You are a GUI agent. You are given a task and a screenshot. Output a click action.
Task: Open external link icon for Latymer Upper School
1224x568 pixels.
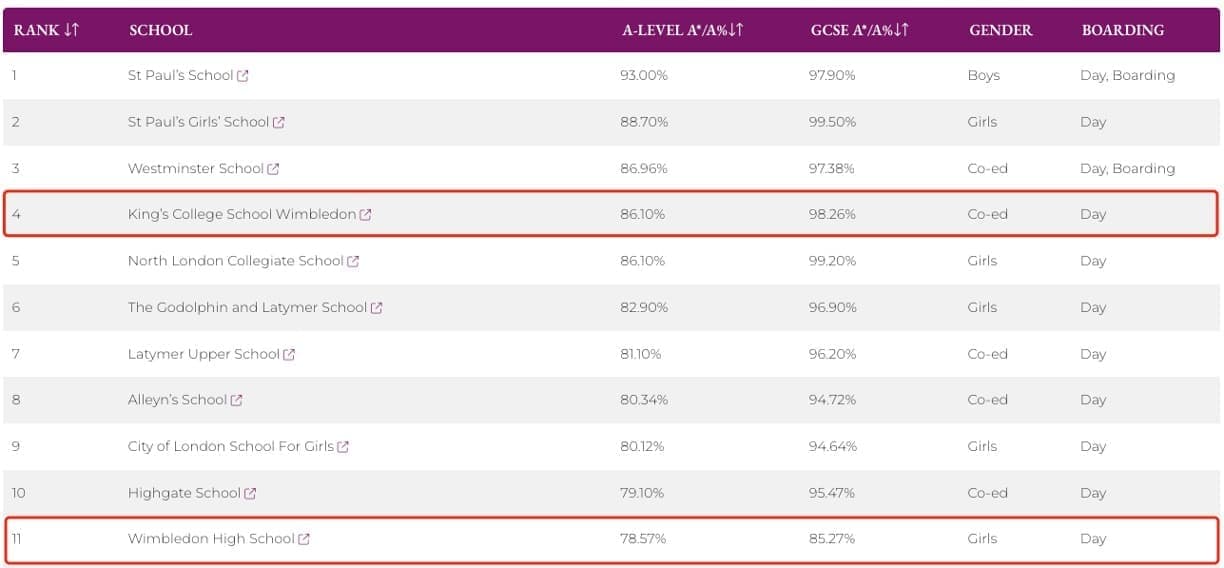click(x=289, y=354)
